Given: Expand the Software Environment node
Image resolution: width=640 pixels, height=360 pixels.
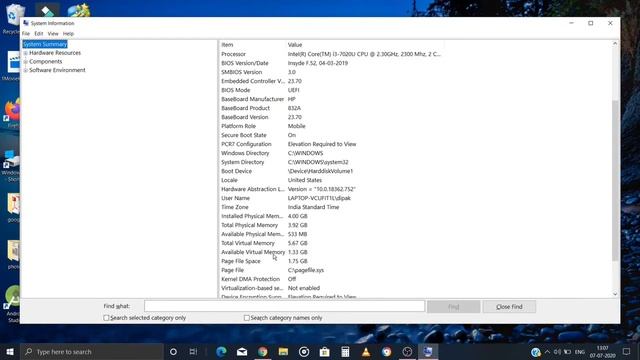Looking at the screenshot, I should click(25, 70).
